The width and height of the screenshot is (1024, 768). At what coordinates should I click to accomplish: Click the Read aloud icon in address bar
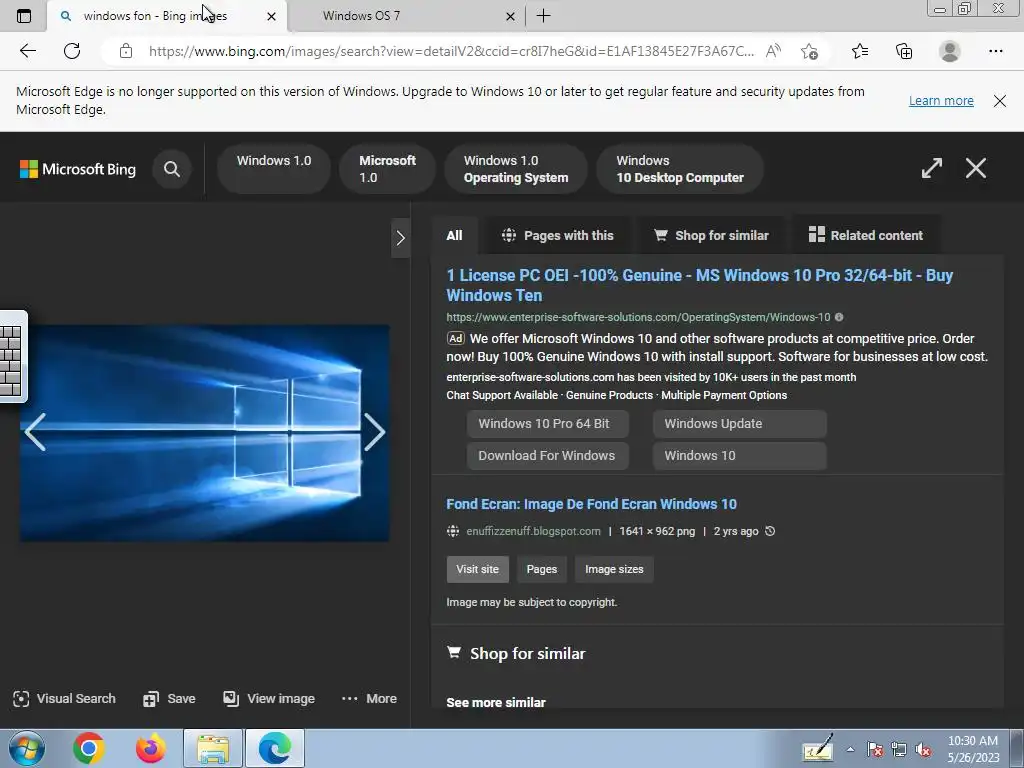pyautogui.click(x=773, y=51)
